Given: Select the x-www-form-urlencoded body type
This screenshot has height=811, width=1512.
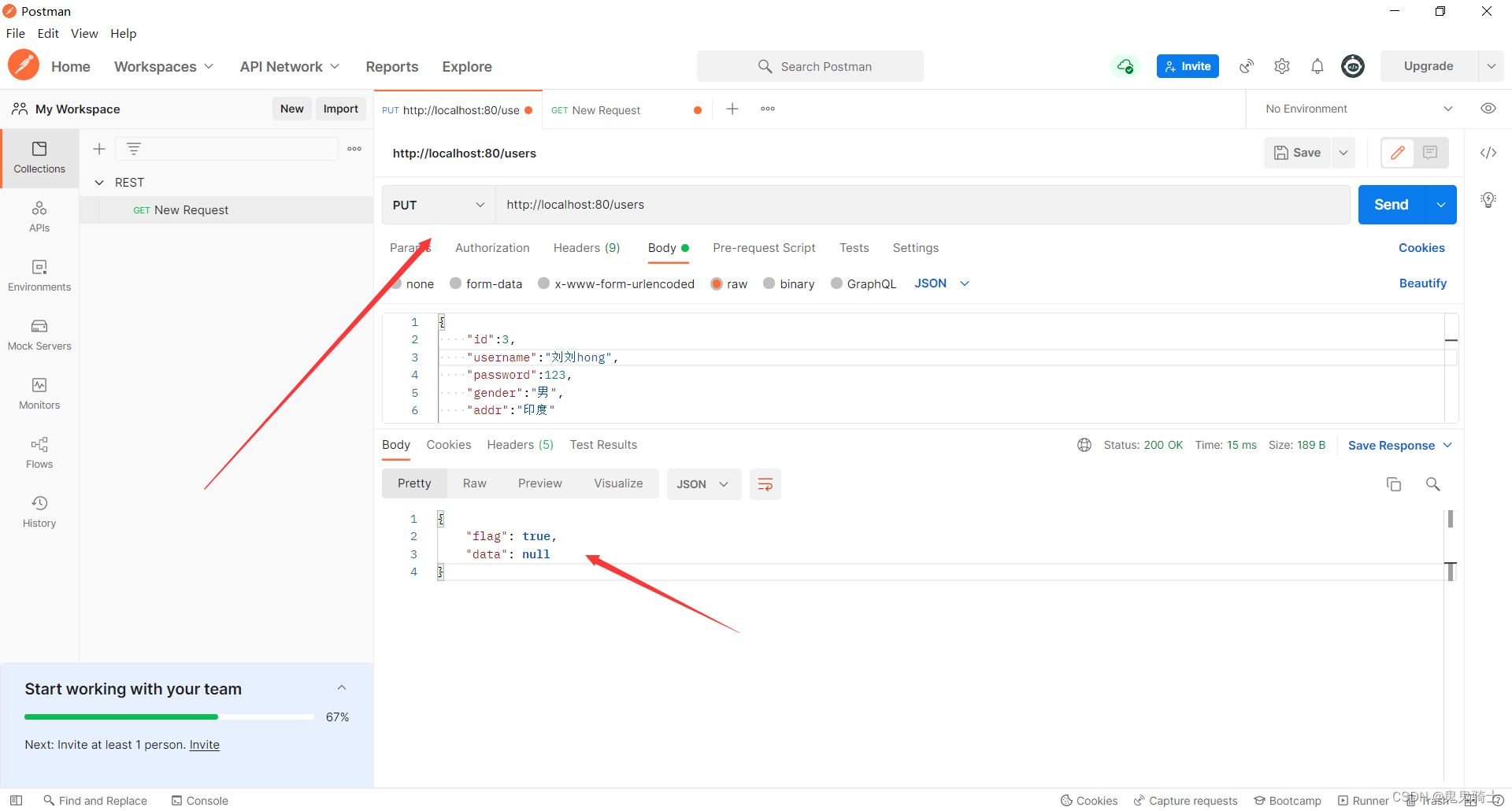Looking at the screenshot, I should point(543,283).
